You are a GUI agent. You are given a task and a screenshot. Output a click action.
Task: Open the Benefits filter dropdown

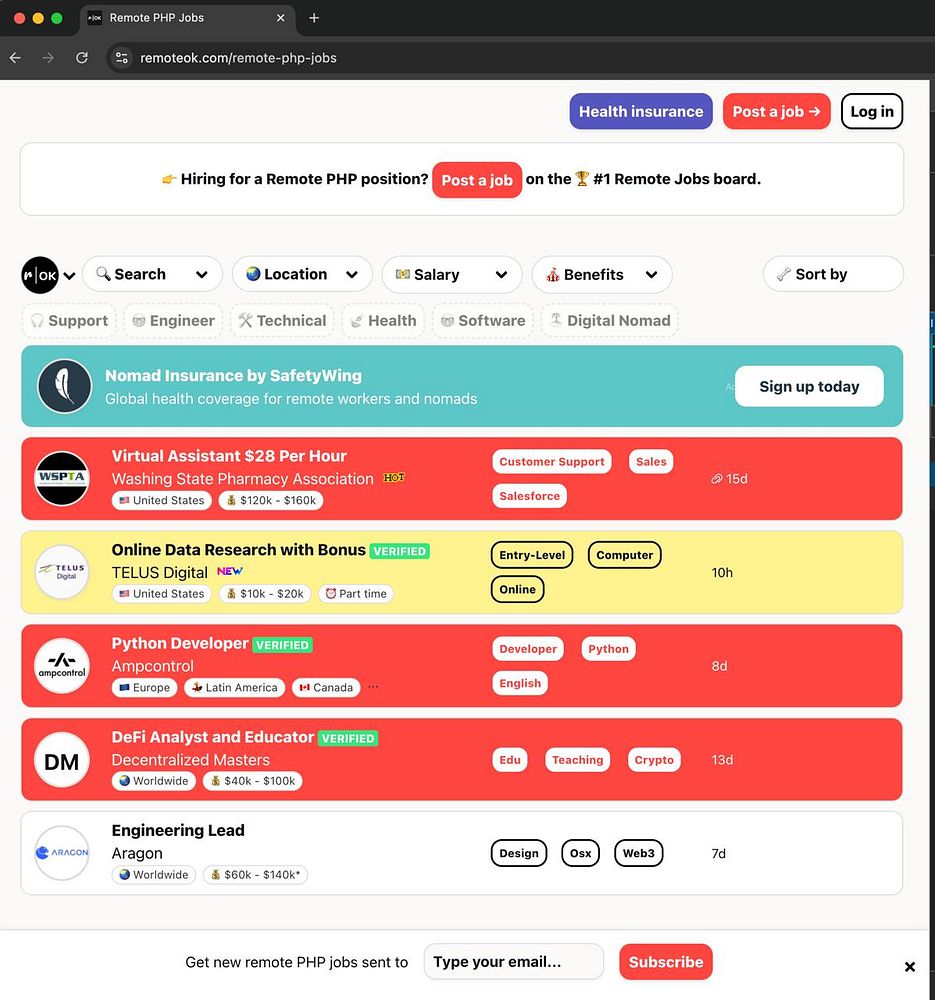tap(602, 274)
